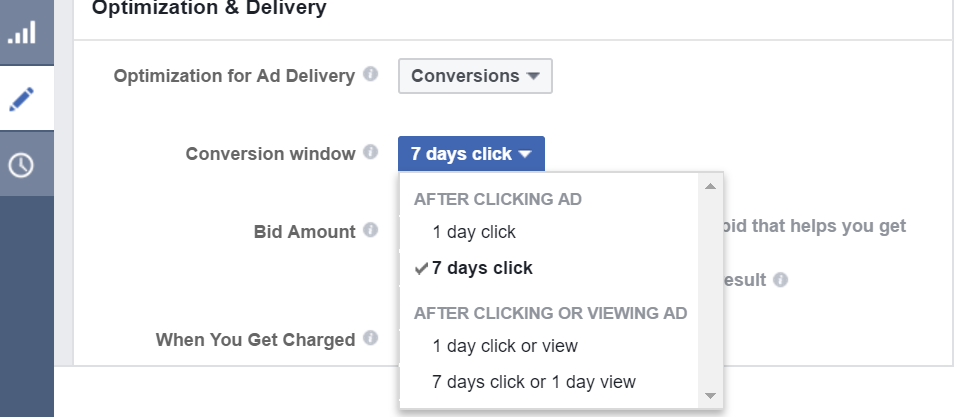Image resolution: width=954 pixels, height=417 pixels.
Task: Click info icon next to Bid Amount
Action: click(371, 230)
